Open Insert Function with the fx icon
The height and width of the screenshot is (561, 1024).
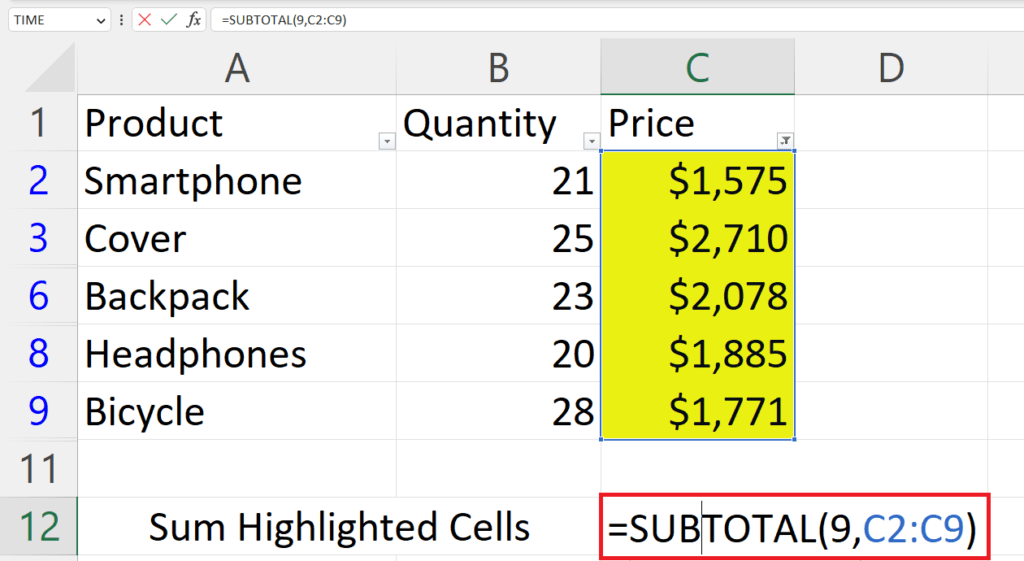coord(193,20)
